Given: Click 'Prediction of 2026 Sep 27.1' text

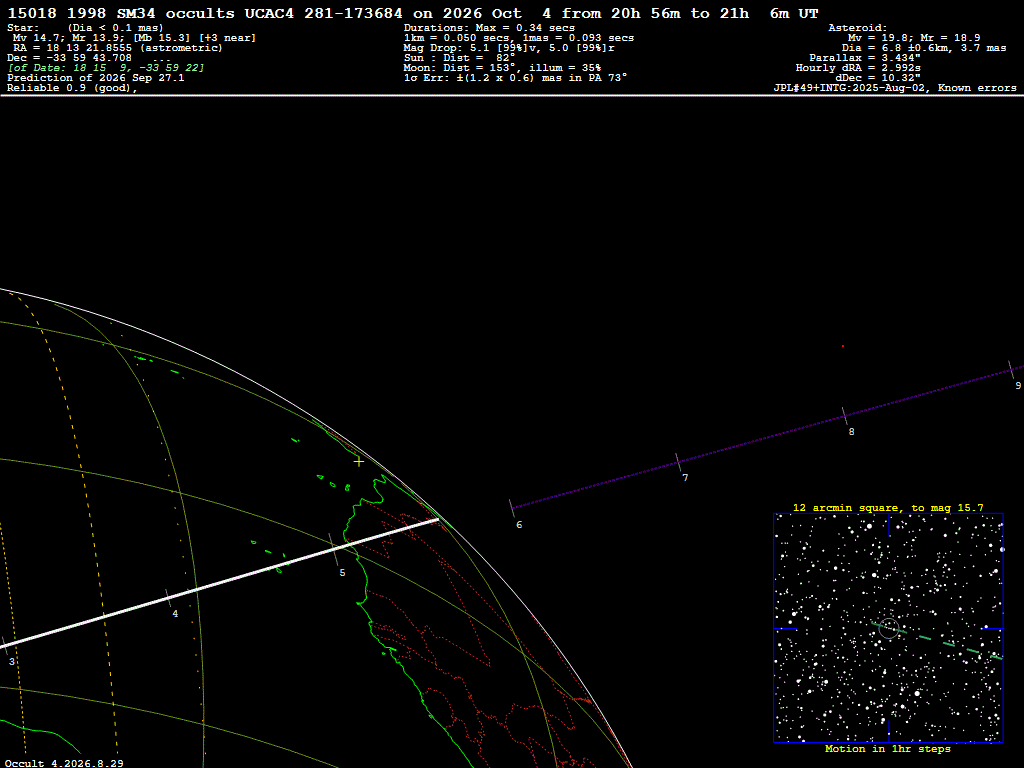Looking at the screenshot, I should [x=96, y=78].
